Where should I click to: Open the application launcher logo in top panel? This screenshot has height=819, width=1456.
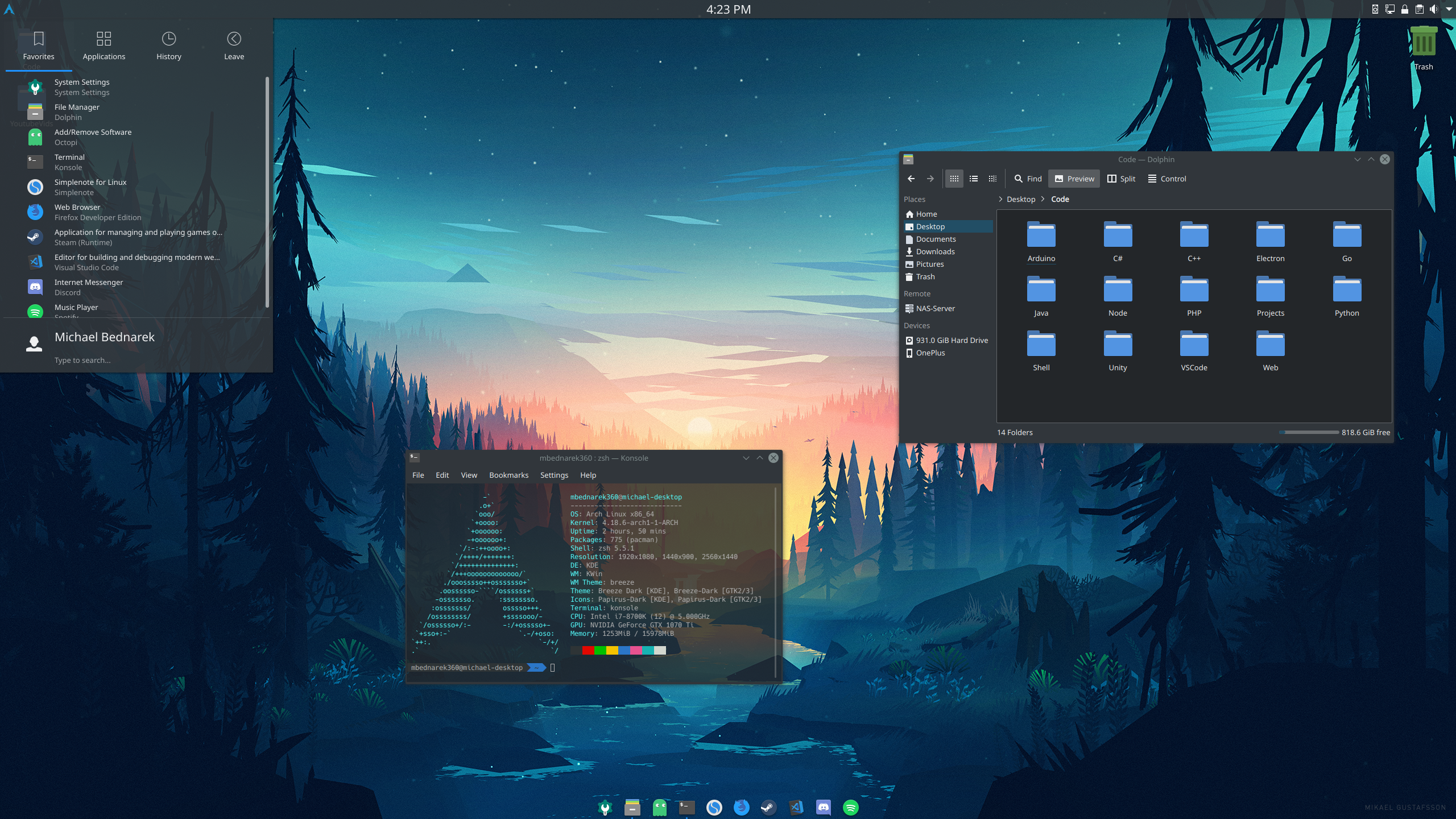[x=9, y=9]
